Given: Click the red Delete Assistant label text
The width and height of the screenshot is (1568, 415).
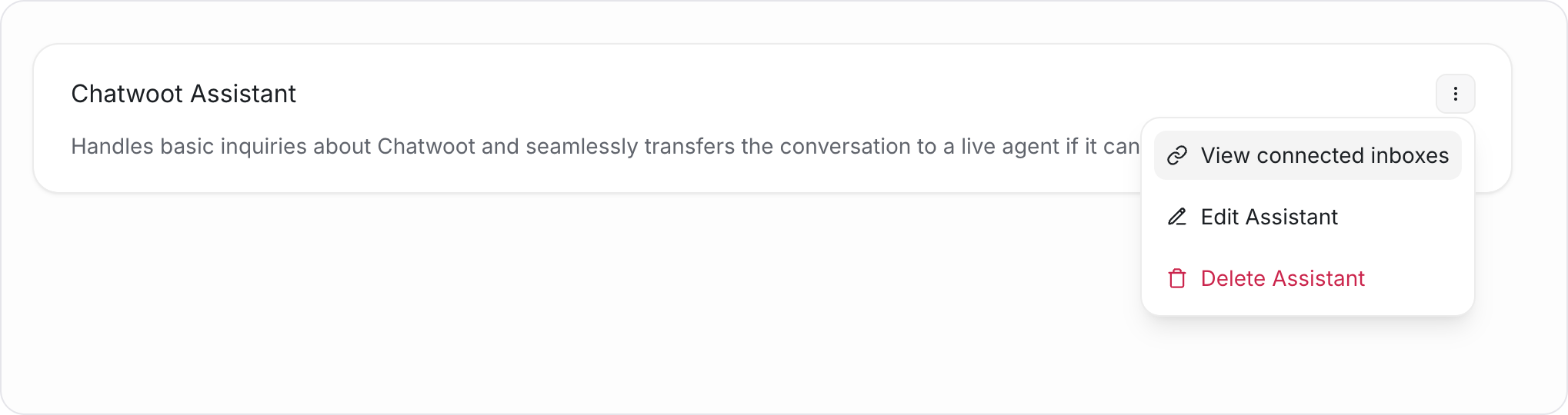Looking at the screenshot, I should [x=1283, y=278].
